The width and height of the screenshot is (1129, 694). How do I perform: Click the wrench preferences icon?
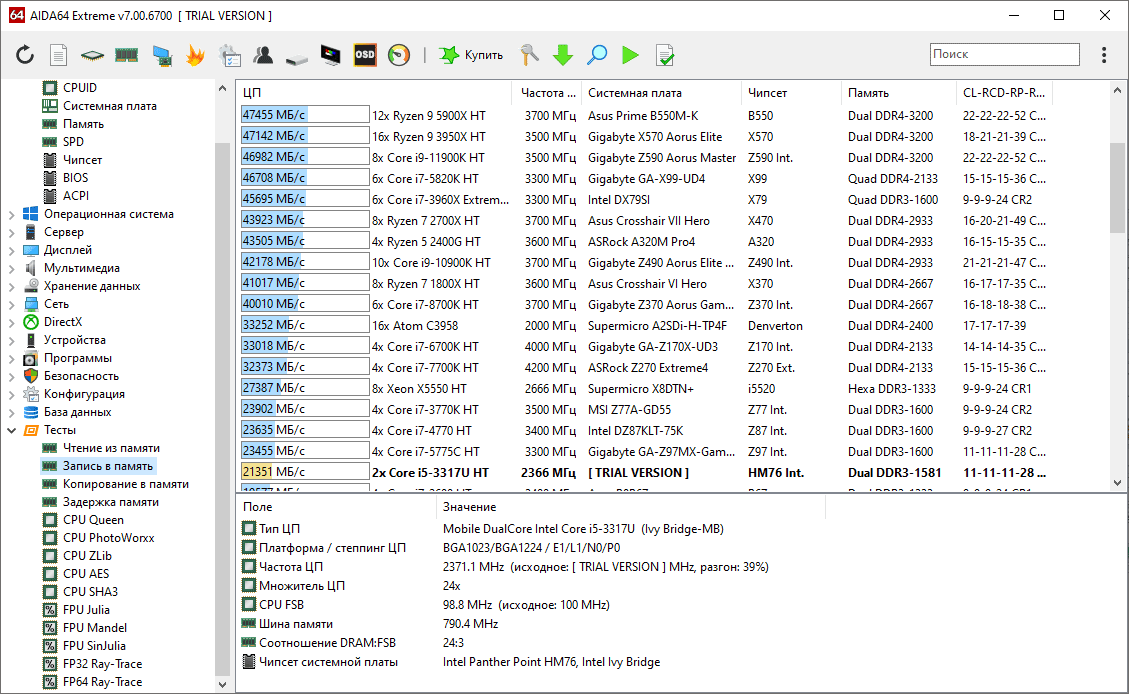529,55
